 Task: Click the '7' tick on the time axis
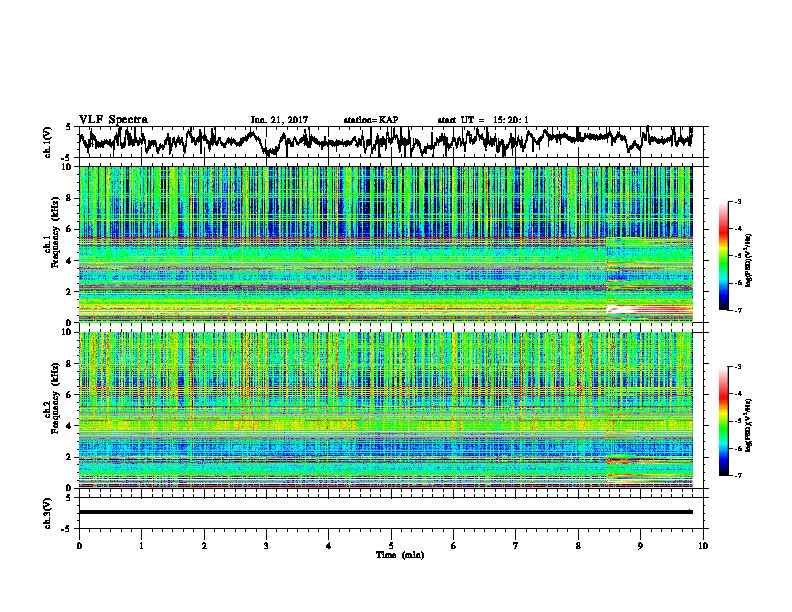tap(516, 546)
